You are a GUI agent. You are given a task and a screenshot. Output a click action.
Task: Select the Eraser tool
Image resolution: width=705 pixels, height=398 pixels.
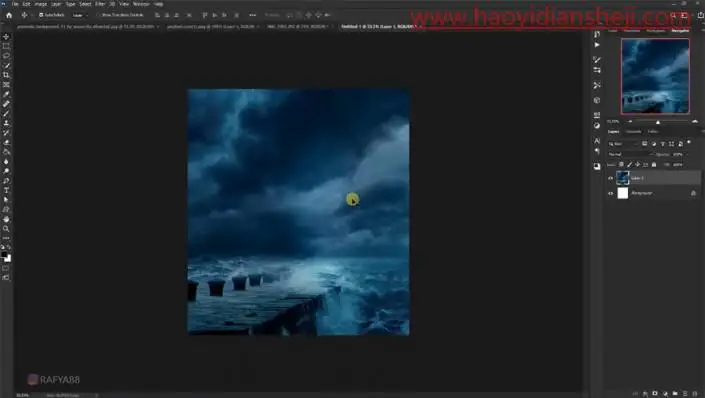tap(6, 143)
